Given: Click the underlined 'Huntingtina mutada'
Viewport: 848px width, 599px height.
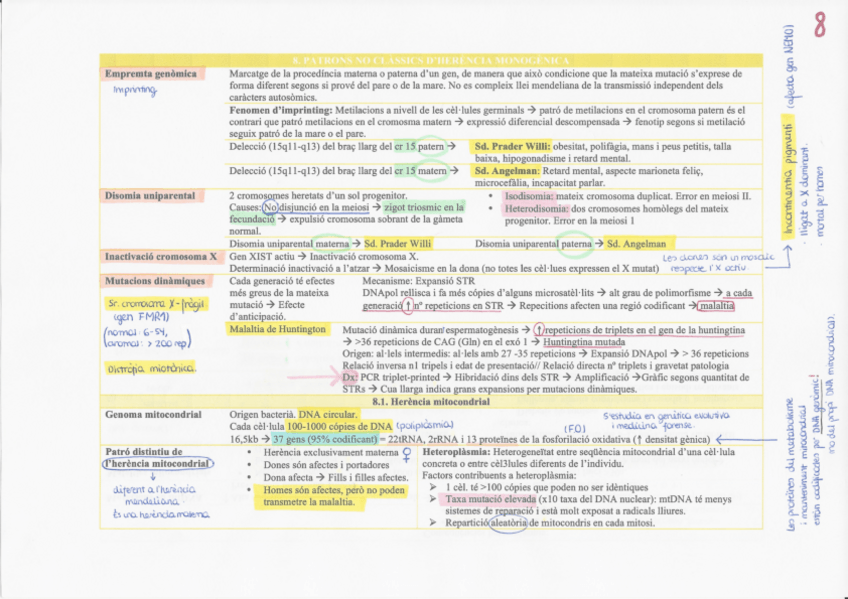Looking at the screenshot, I should 584,342.
